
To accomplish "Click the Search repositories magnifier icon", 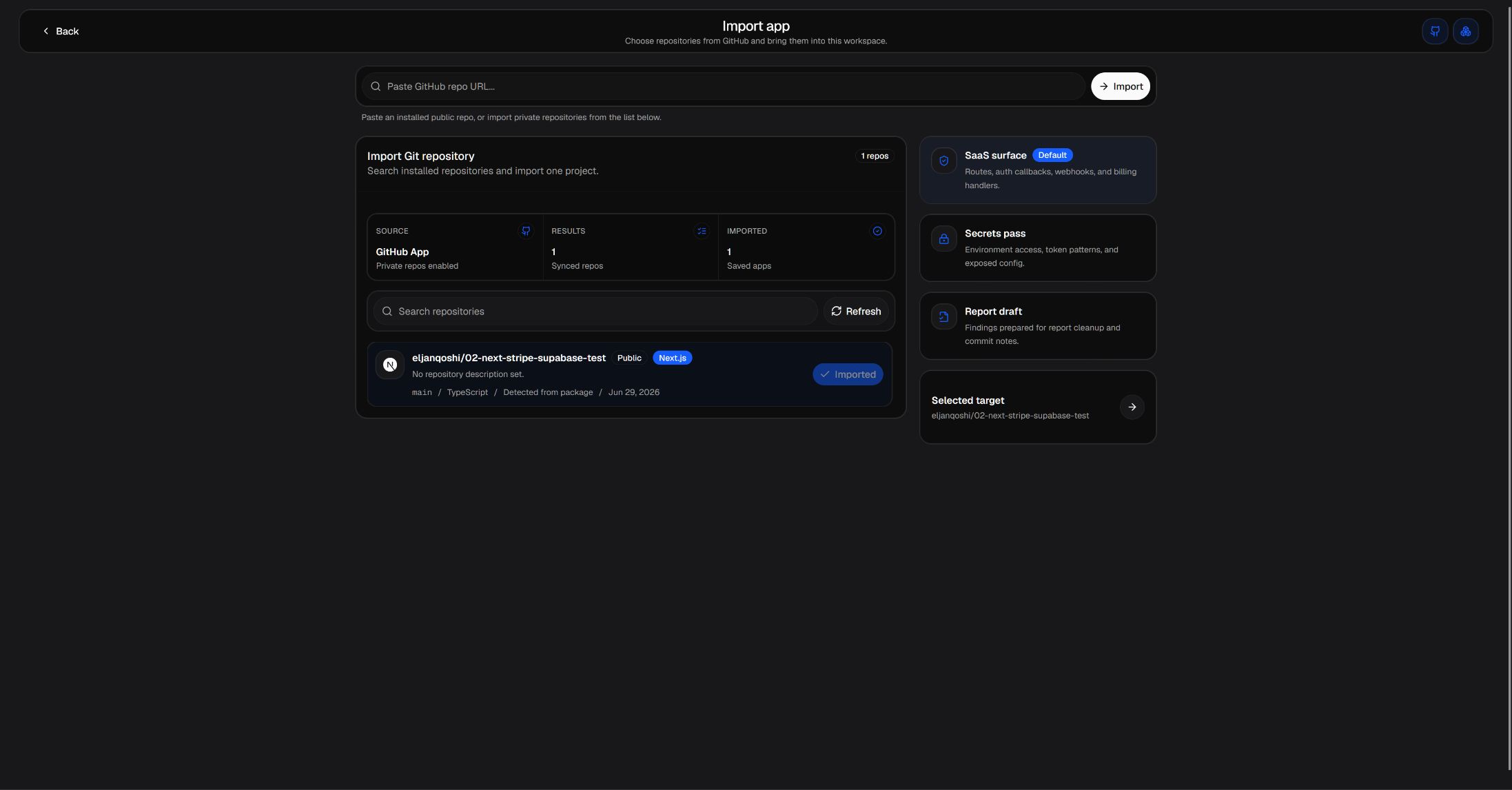I will click(387, 312).
